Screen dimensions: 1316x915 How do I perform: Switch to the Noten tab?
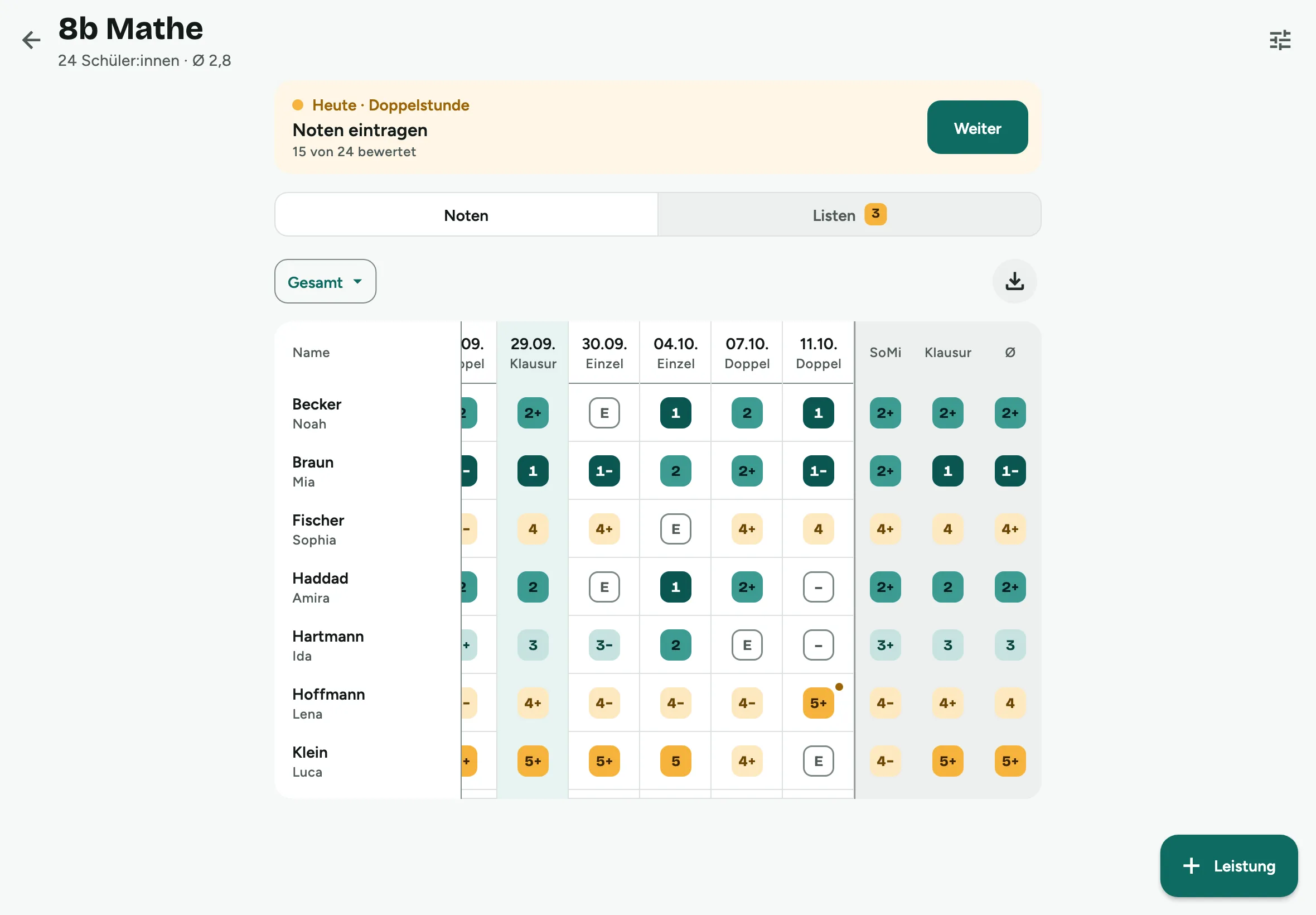click(x=466, y=215)
